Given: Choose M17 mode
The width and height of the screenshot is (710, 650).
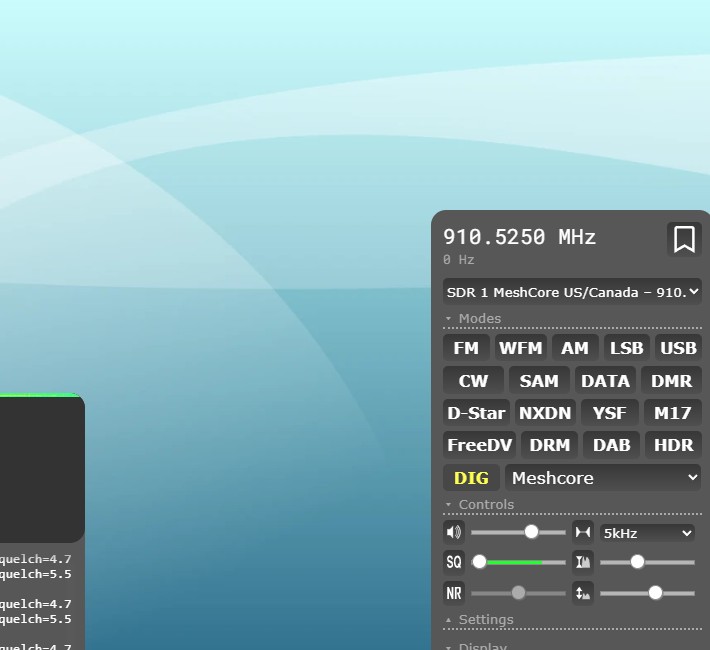Looking at the screenshot, I should 673,413.
